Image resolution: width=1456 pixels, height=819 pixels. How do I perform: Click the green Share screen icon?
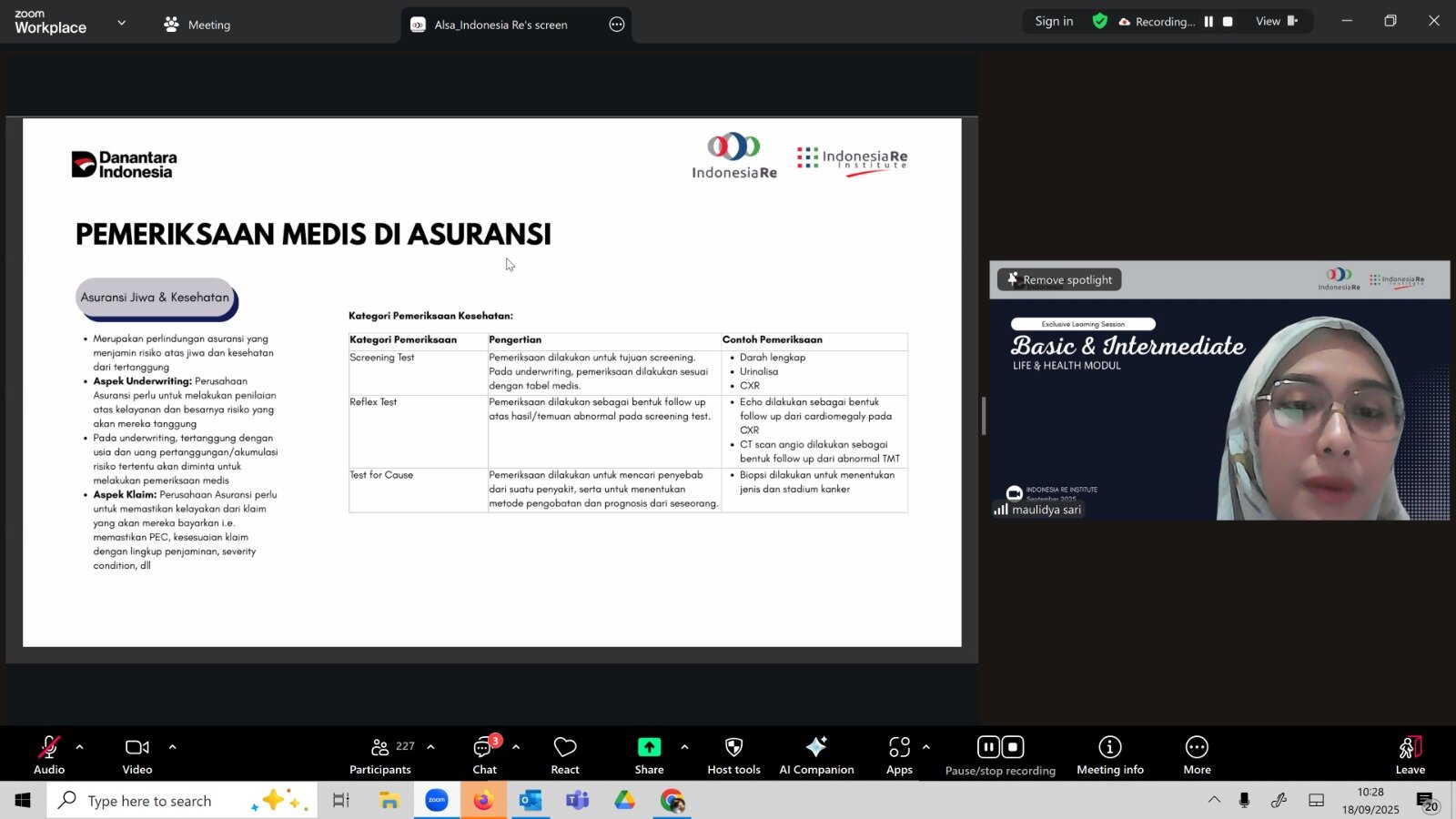pyautogui.click(x=649, y=747)
